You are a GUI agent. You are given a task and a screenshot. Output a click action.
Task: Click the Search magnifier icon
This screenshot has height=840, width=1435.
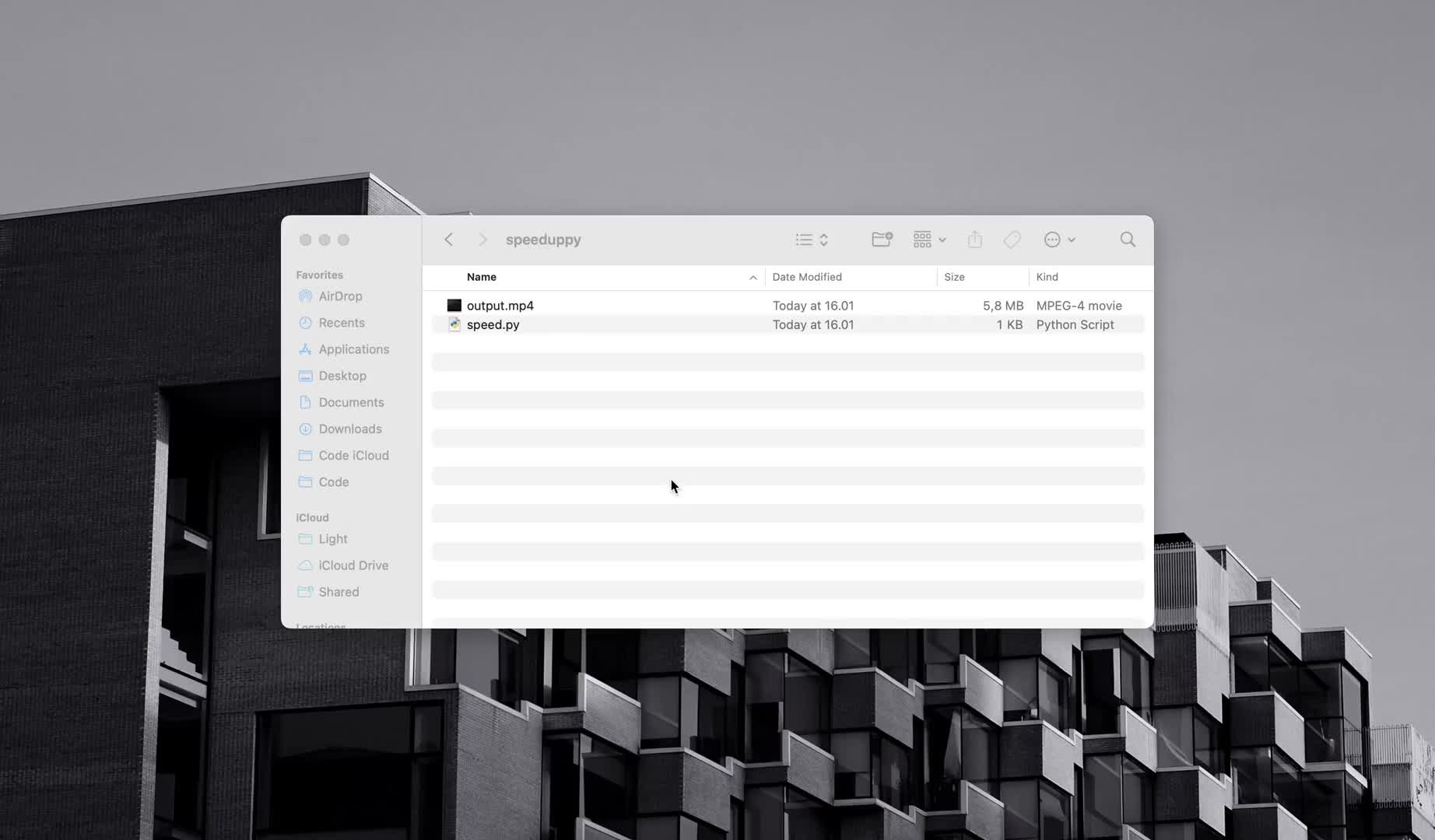pyautogui.click(x=1128, y=240)
